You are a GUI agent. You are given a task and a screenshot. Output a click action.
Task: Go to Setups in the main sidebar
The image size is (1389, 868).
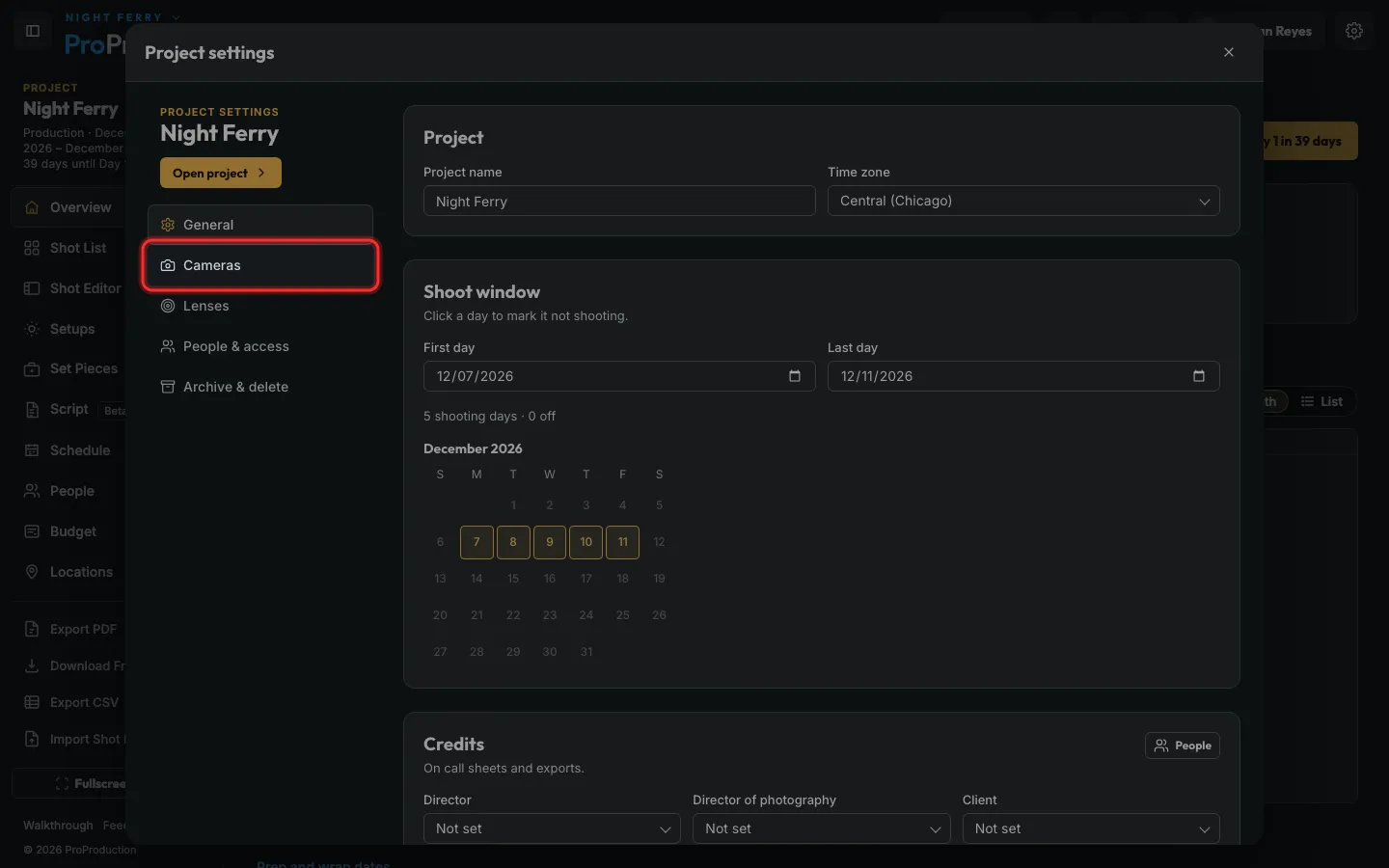[69, 329]
